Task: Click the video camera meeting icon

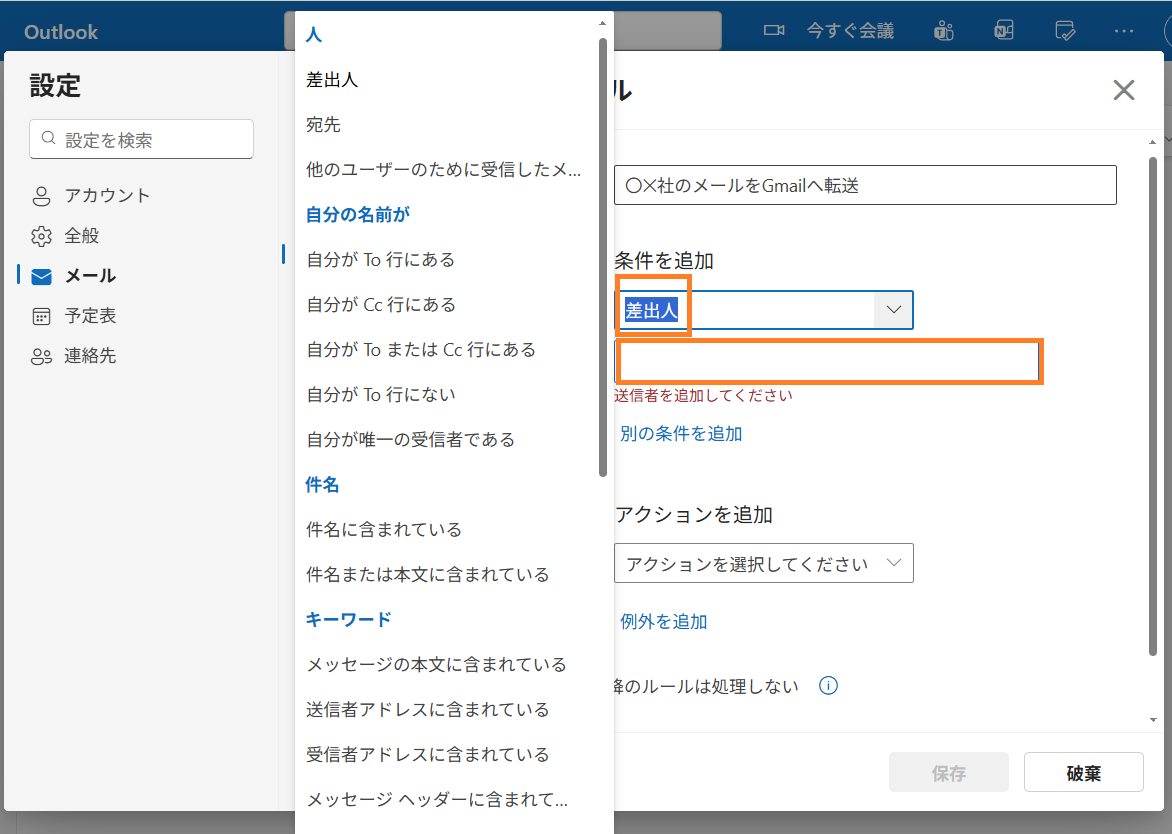Action: click(773, 31)
